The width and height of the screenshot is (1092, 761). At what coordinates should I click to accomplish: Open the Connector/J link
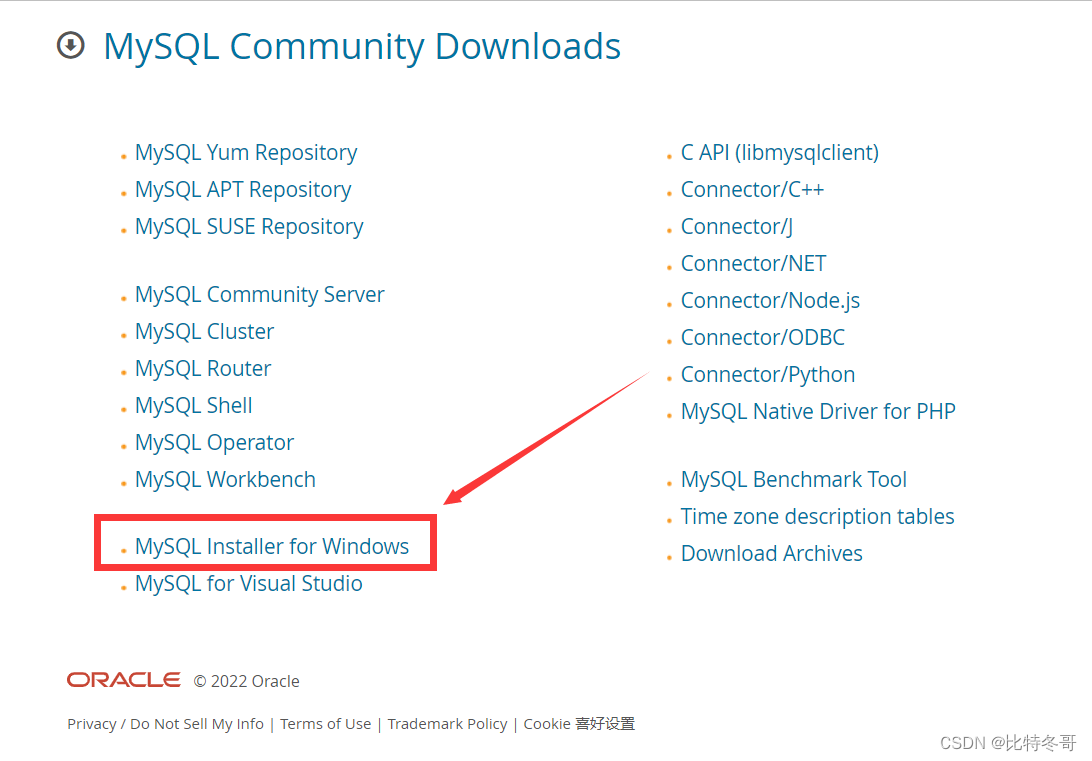(737, 226)
